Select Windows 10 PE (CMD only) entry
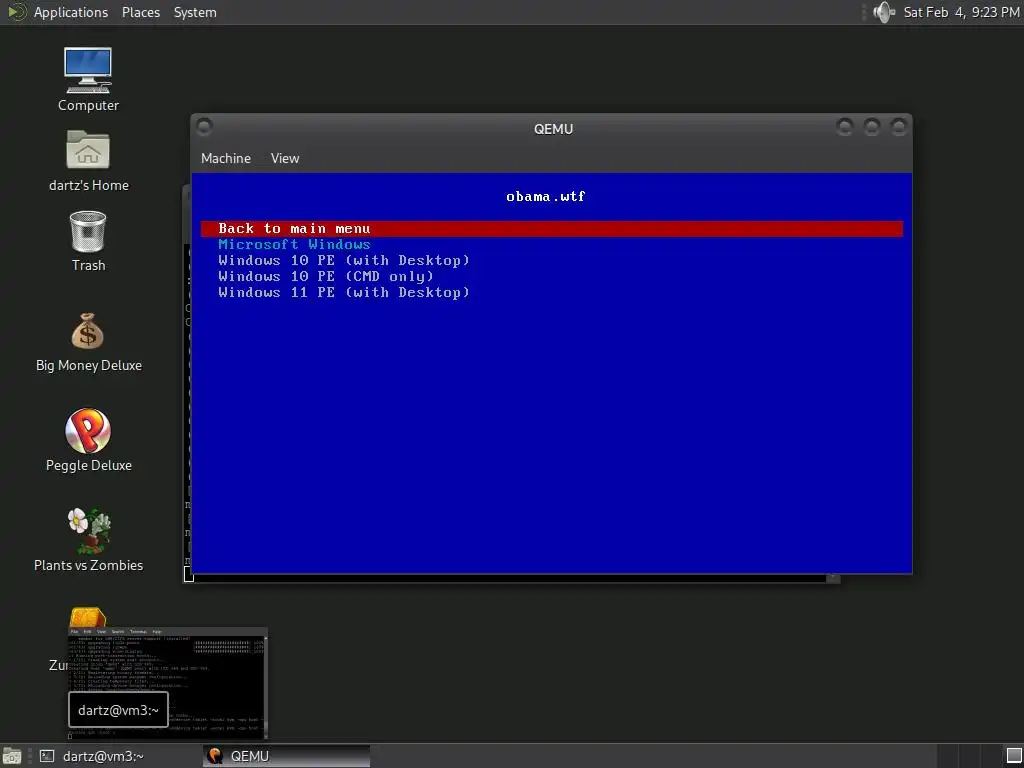 click(x=326, y=276)
